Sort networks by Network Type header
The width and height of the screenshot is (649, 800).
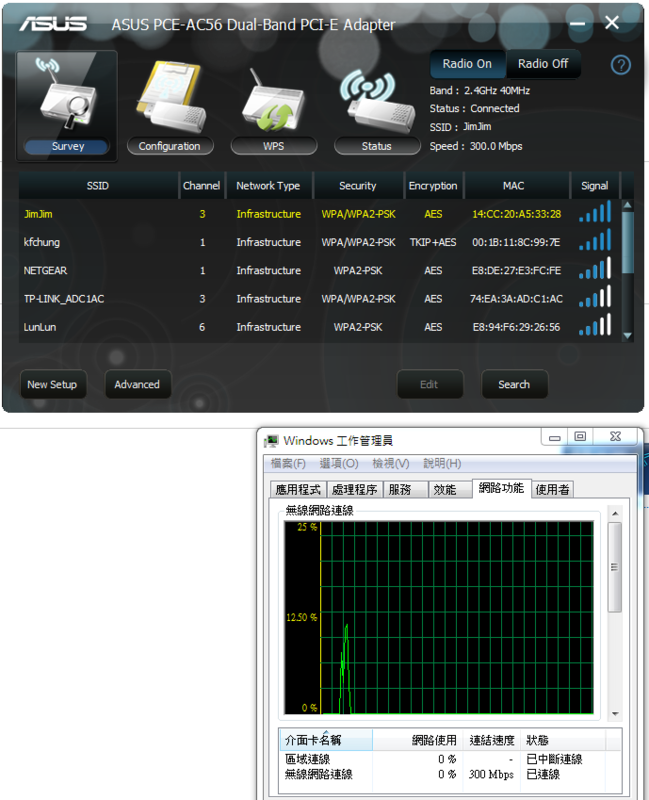point(268,186)
